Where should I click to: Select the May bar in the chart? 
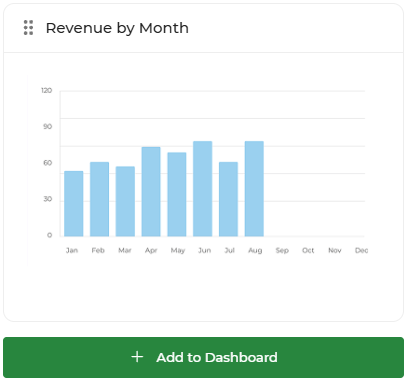coord(177,194)
